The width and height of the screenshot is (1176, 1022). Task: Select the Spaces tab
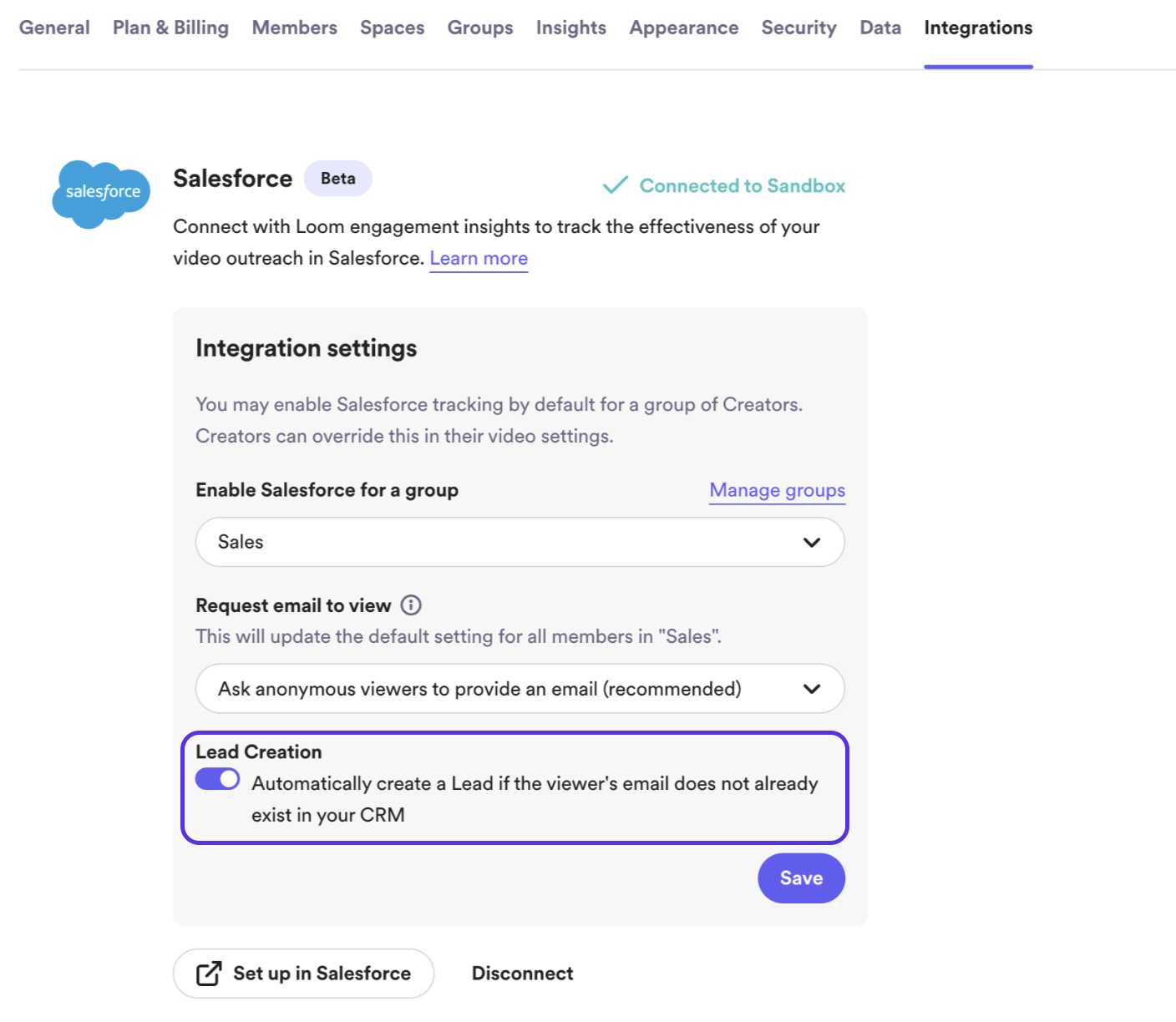(392, 28)
